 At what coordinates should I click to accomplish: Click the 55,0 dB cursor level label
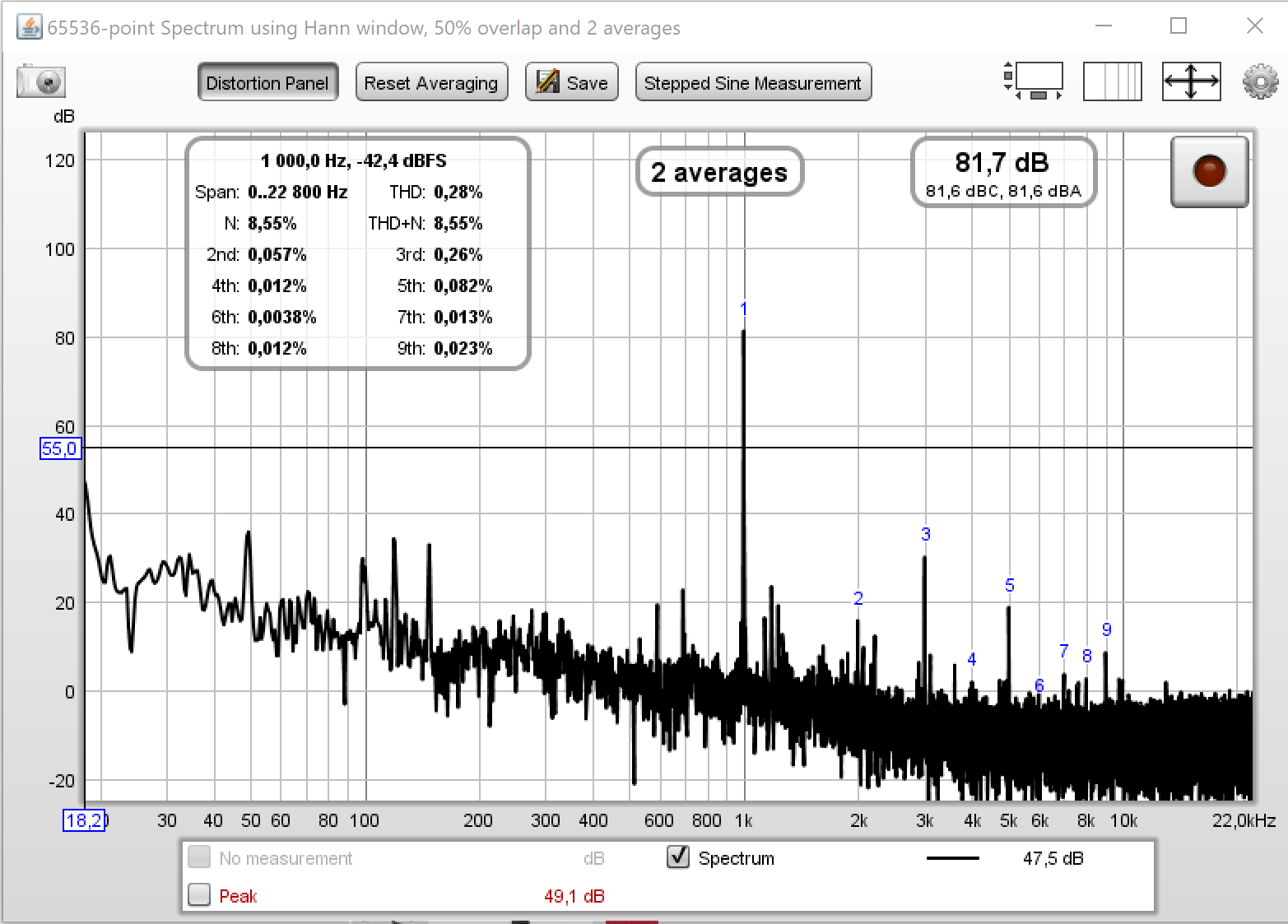pyautogui.click(x=60, y=448)
